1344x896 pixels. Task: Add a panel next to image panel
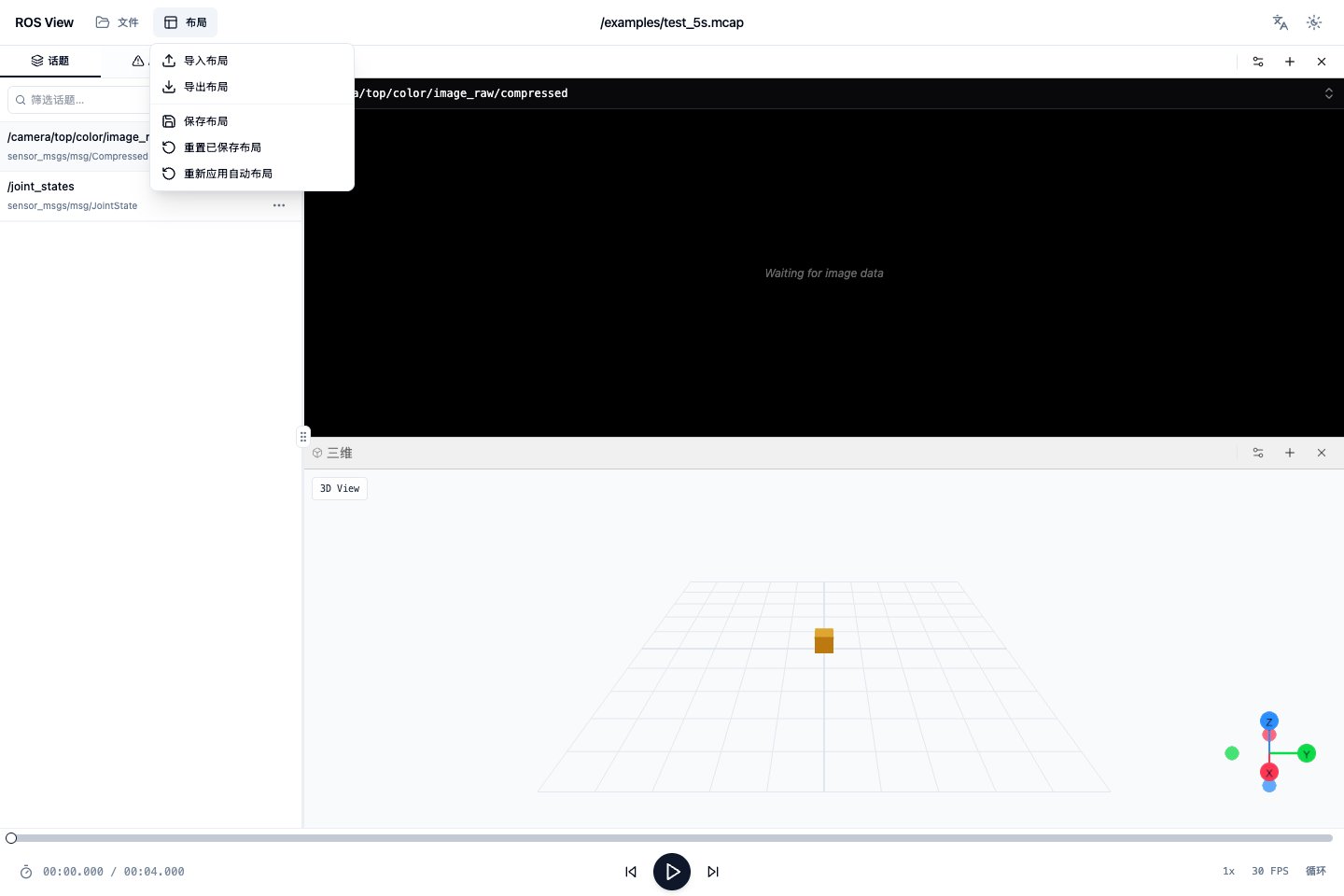click(x=1290, y=62)
